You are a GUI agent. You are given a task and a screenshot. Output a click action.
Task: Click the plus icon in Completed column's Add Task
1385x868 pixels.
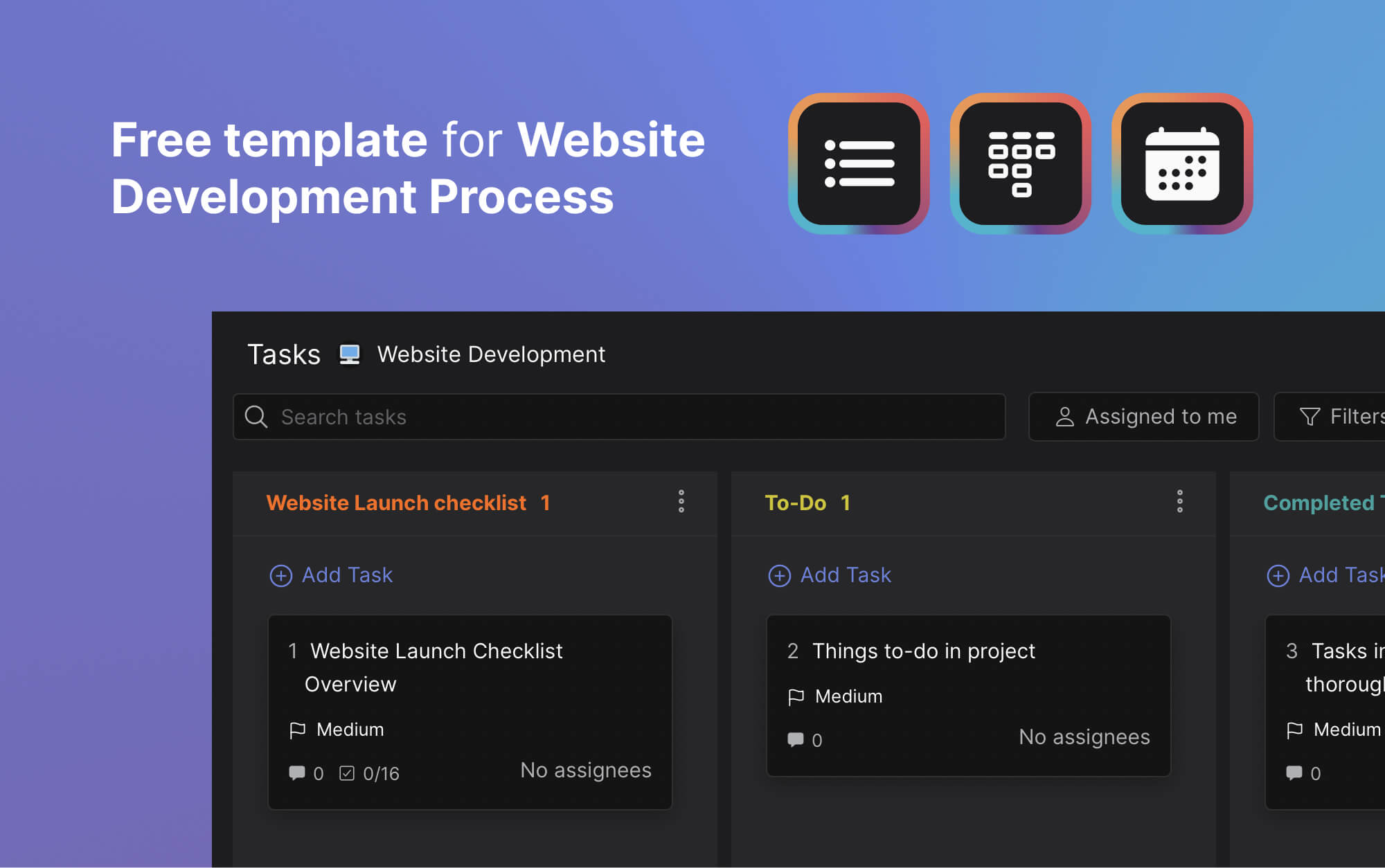click(x=1278, y=575)
